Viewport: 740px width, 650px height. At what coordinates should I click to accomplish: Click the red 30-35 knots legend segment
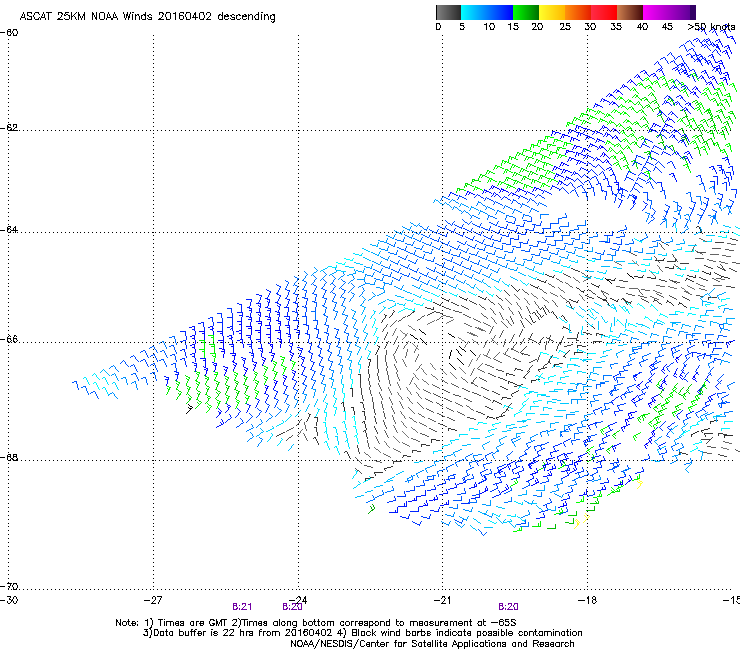pyautogui.click(x=604, y=12)
